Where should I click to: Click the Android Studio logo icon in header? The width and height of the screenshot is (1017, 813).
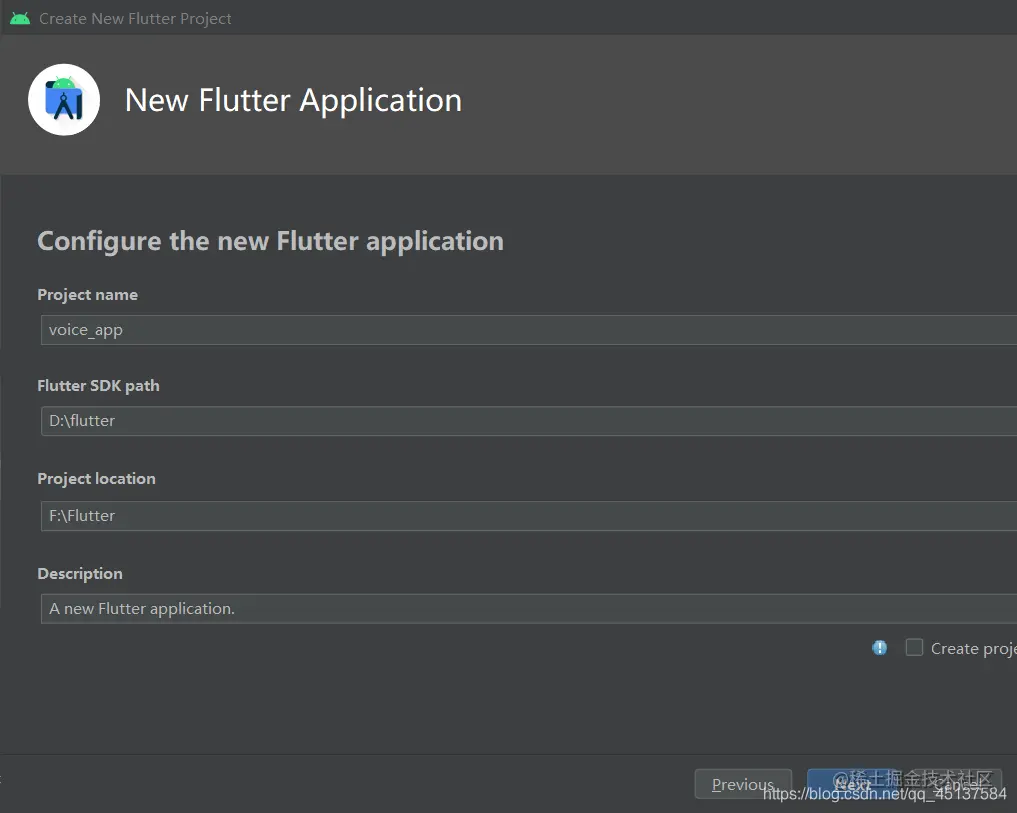click(64, 100)
